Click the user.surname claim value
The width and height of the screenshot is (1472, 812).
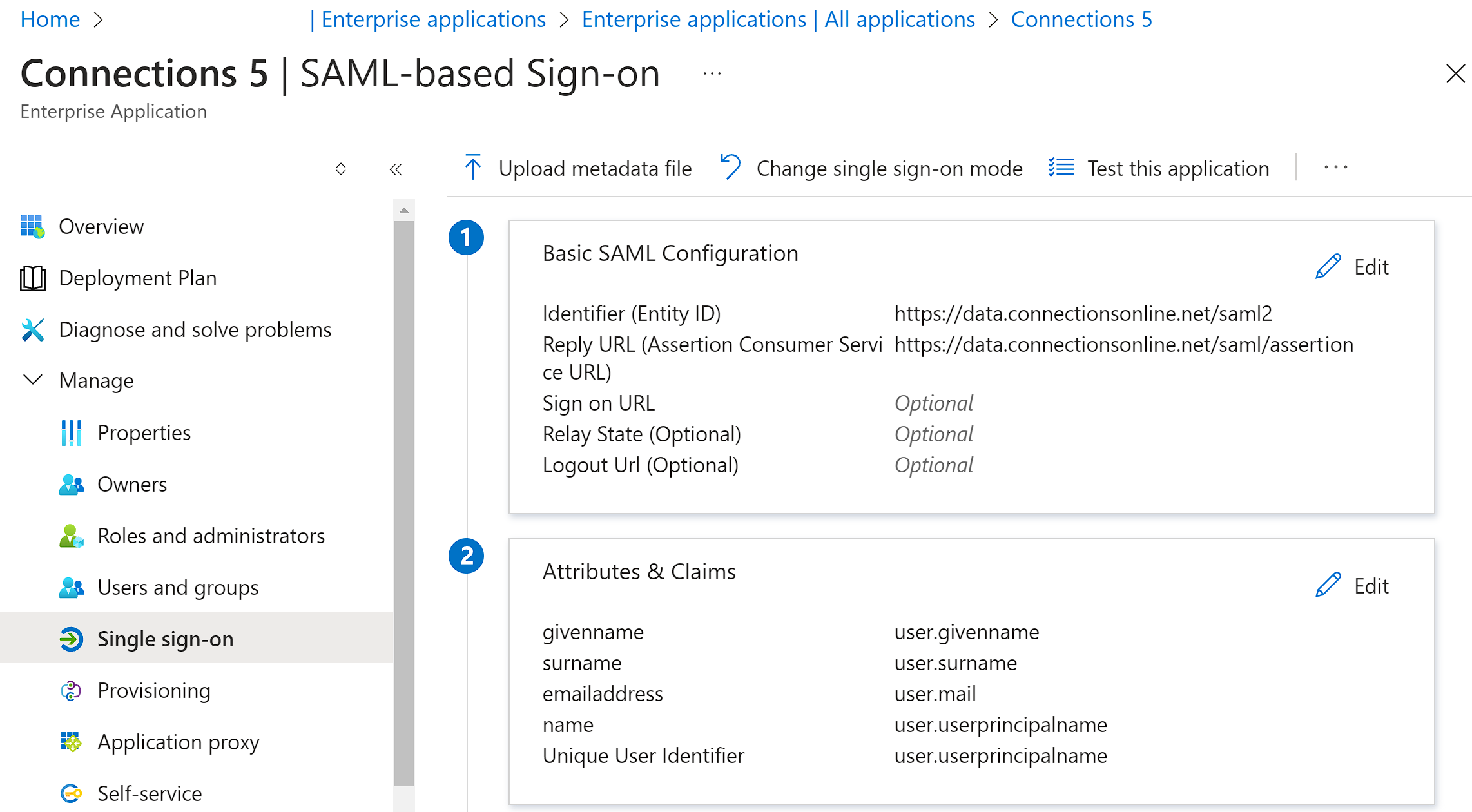click(x=956, y=663)
